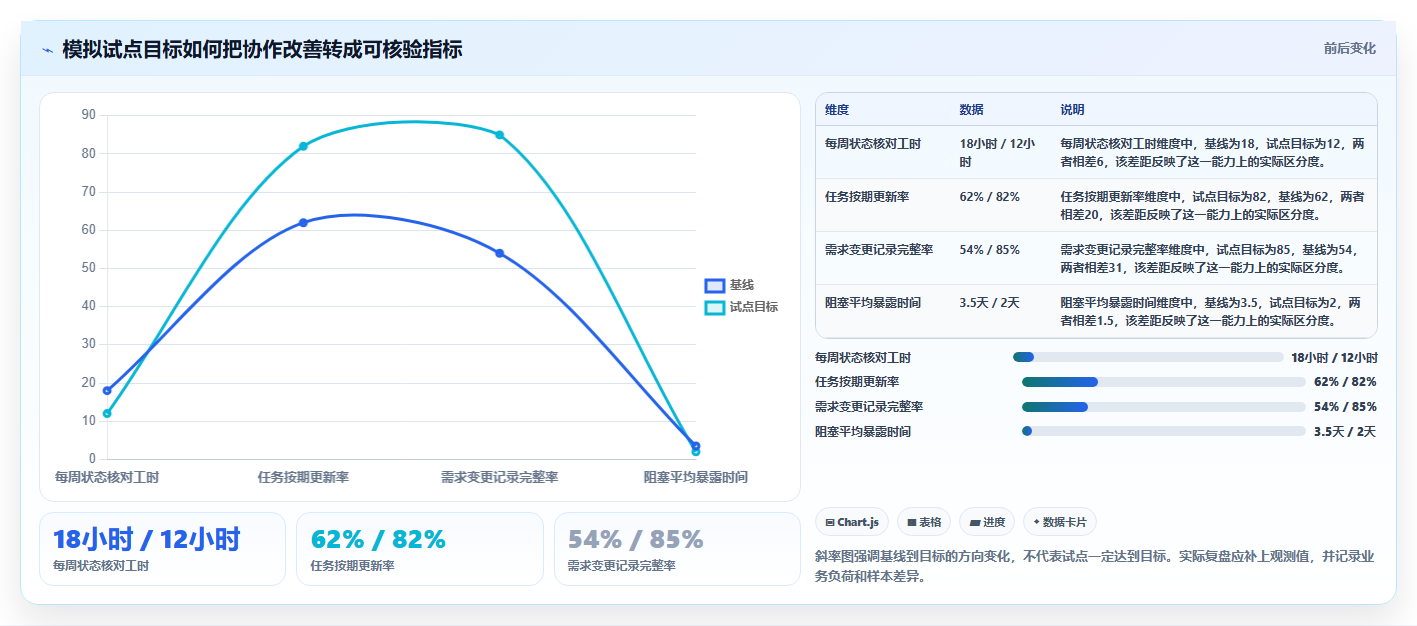
Task: Select the 数据卡片 chip
Action: point(1059,522)
